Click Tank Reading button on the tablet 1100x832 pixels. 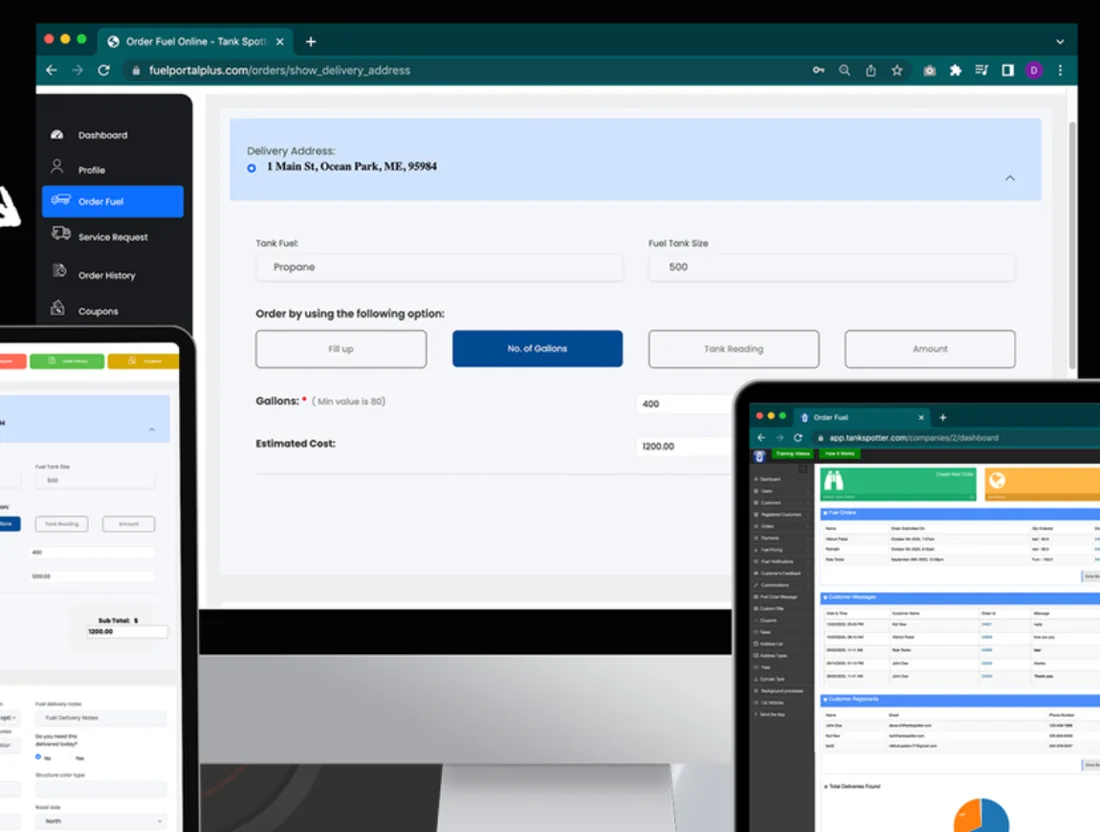[62, 524]
